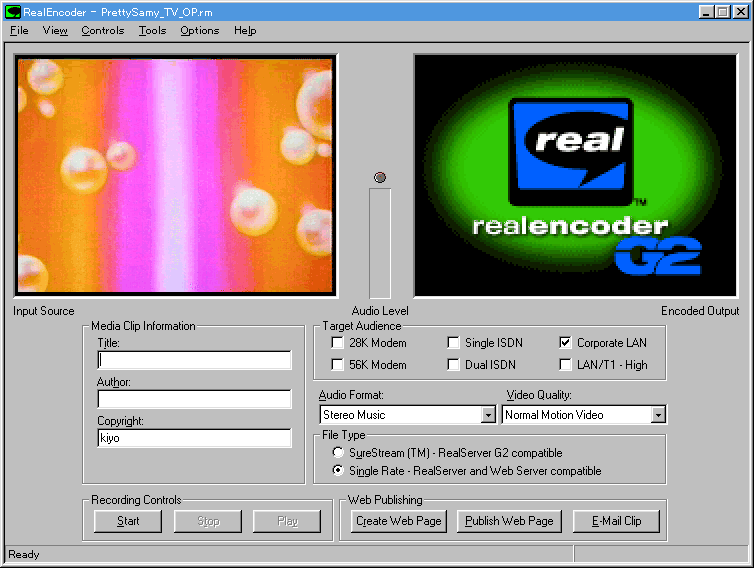The width and height of the screenshot is (754, 568).
Task: Check the Dual ISDN option
Action: [x=453, y=365]
